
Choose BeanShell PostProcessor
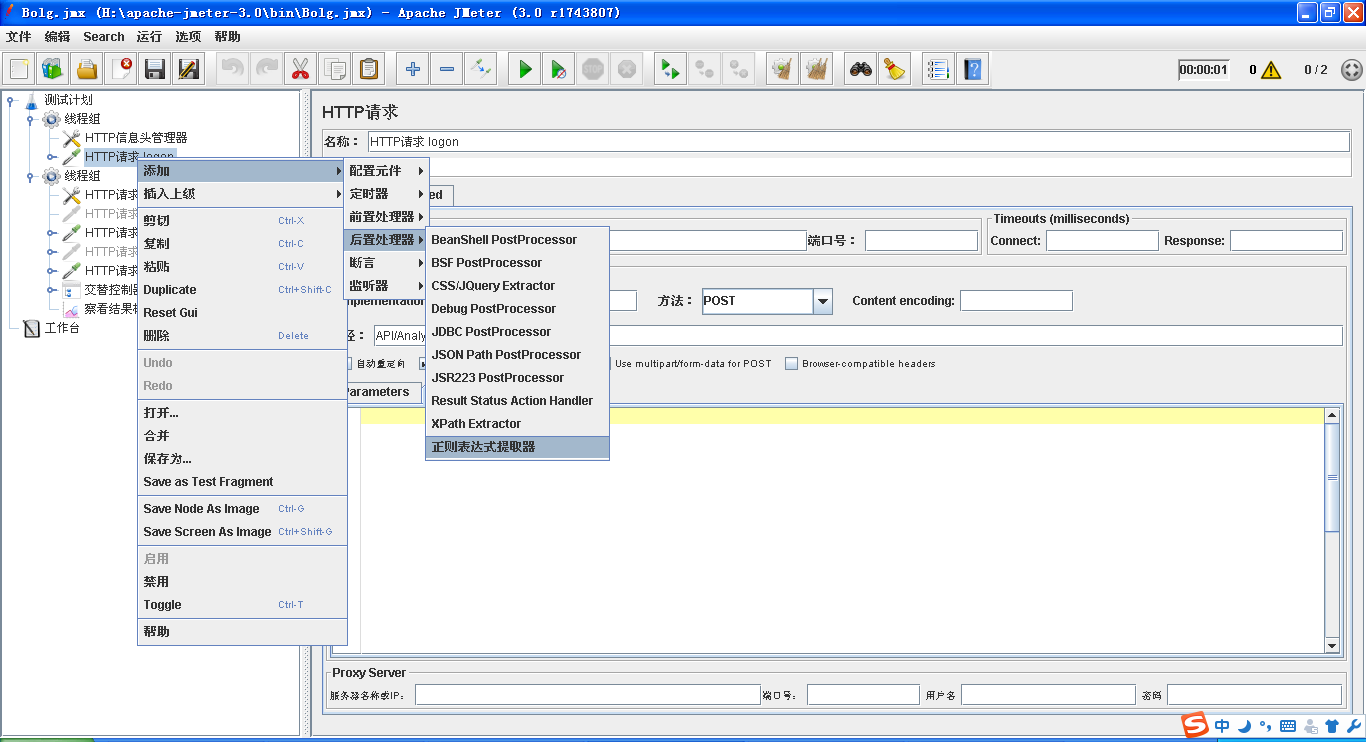pyautogui.click(x=517, y=240)
